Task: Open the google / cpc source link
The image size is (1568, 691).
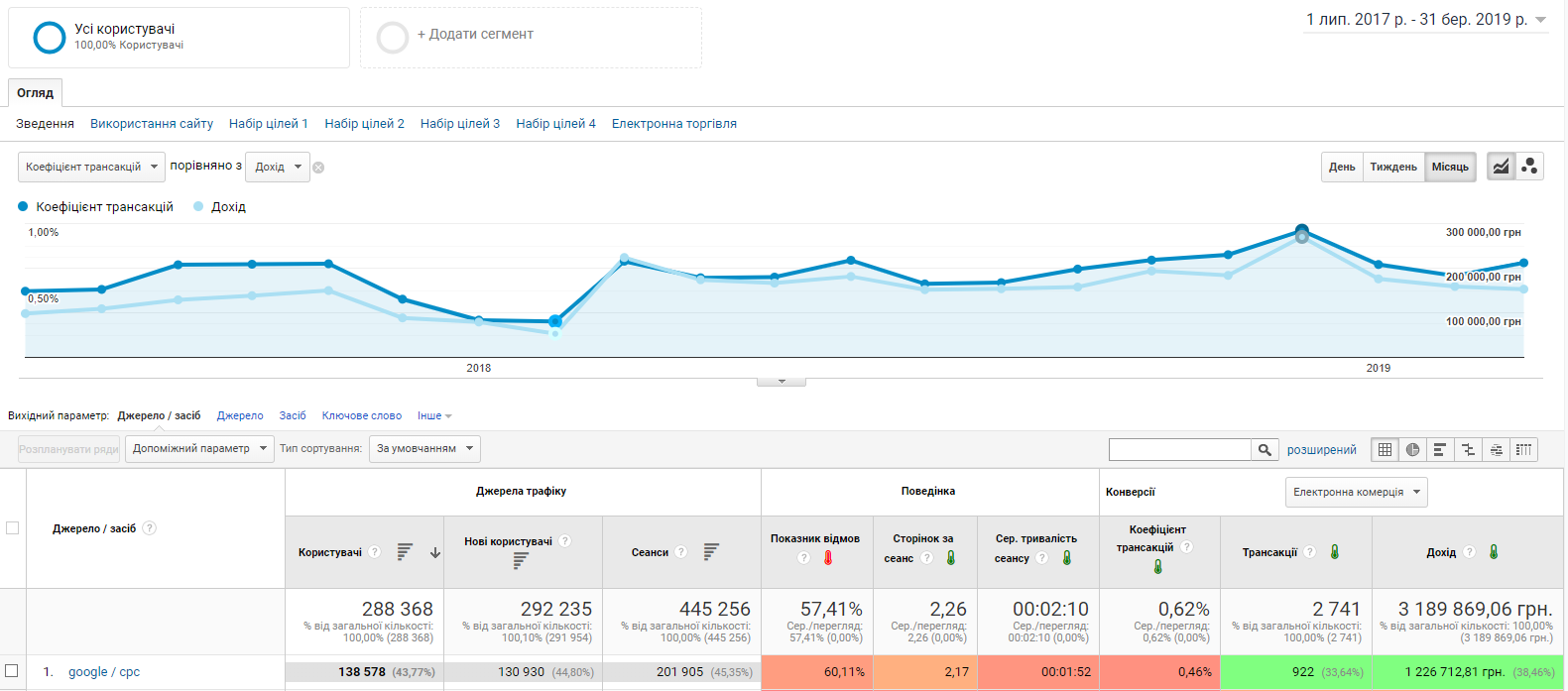Action: (104, 672)
